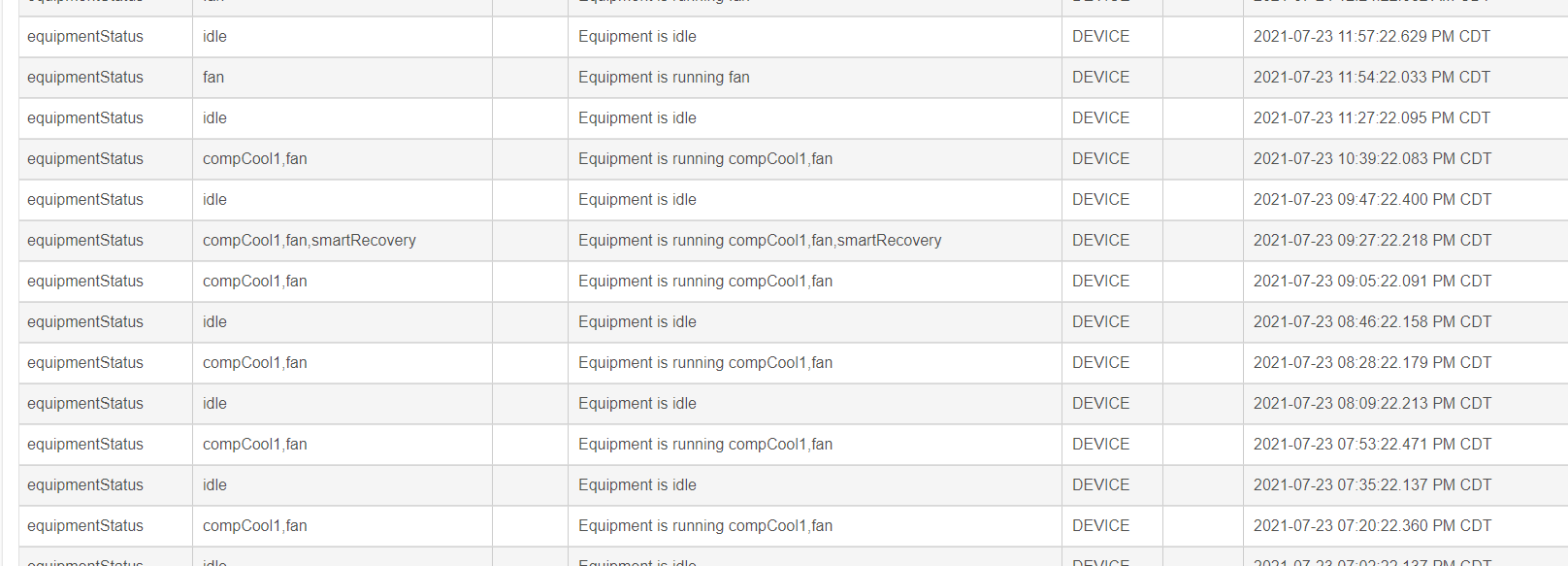This screenshot has height=566, width=1568.
Task: Click the timestamp 2021-07-23 08:28:22.179 PM CDT
Action: 1372,363
